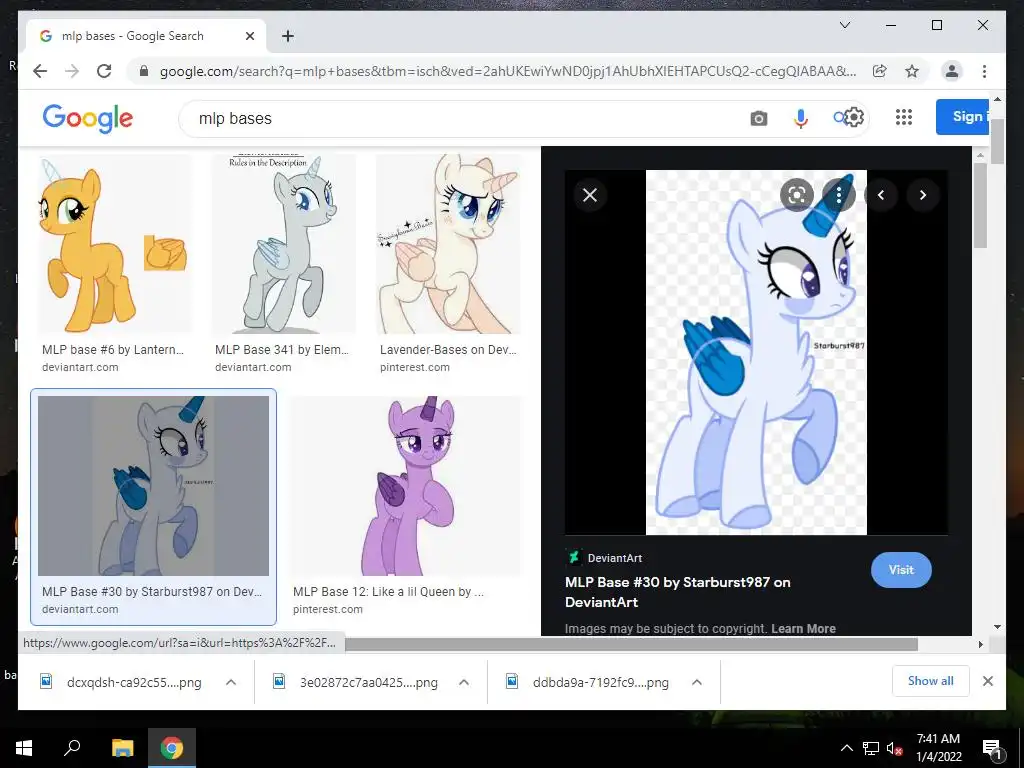Image resolution: width=1024 pixels, height=768 pixels.
Task: Show hidden system tray icons
Action: coord(846,748)
